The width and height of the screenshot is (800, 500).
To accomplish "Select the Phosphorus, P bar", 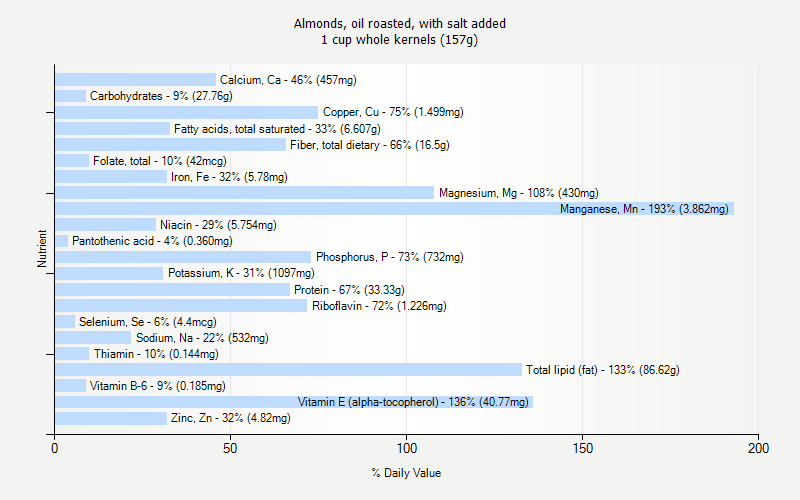I will click(x=183, y=257).
